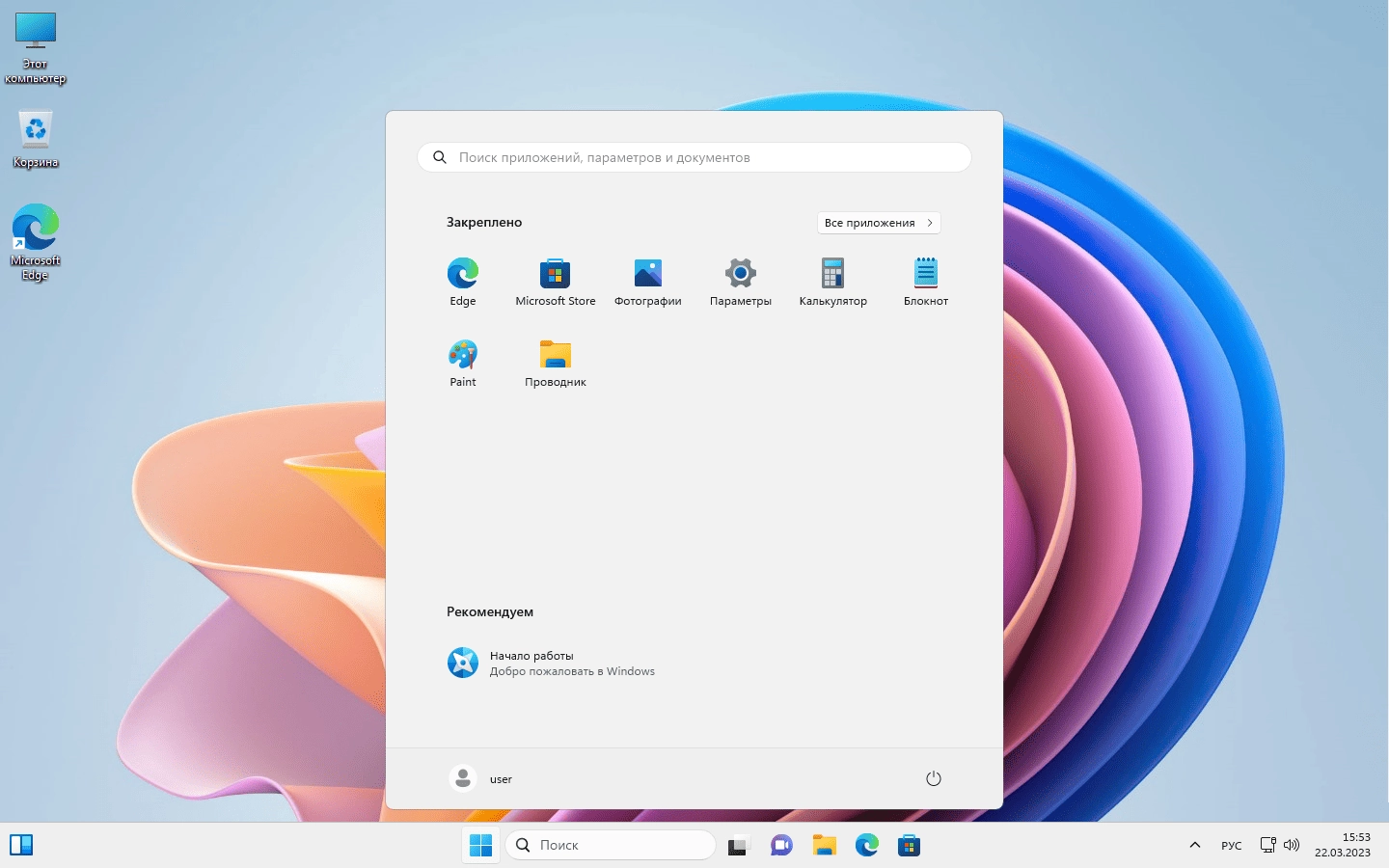This screenshot has height=868, width=1389.
Task: Open the user account avatar
Action: point(463,778)
